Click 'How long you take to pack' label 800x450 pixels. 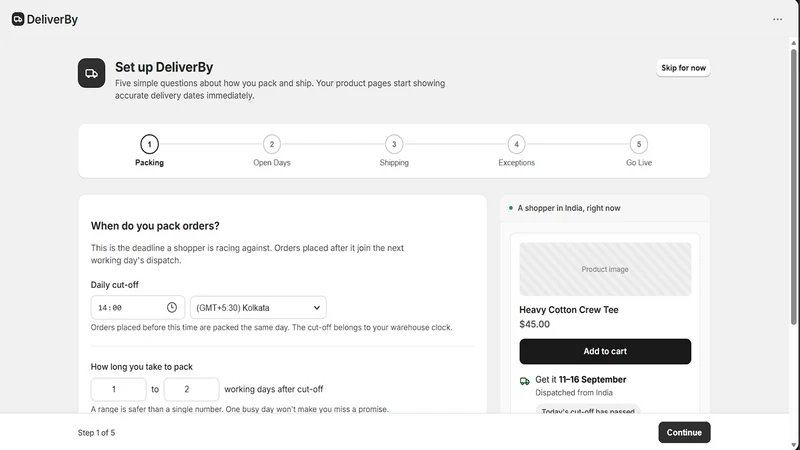coord(142,367)
